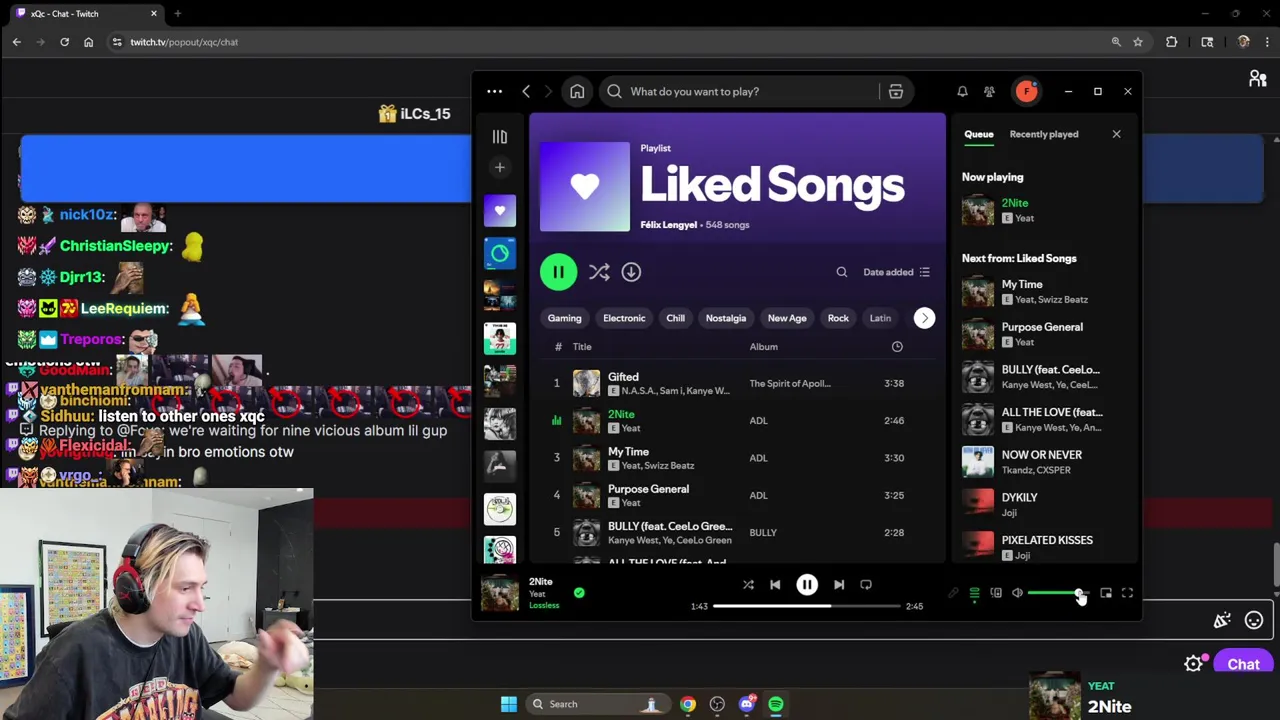Open the profile avatar menu
This screenshot has width=1280, height=720.
[x=1027, y=91]
